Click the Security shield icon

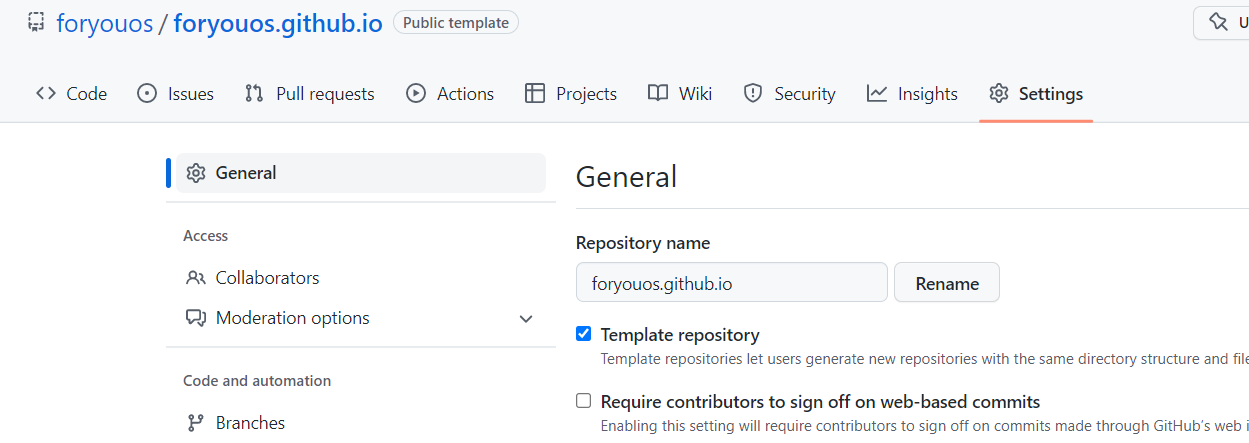point(753,93)
